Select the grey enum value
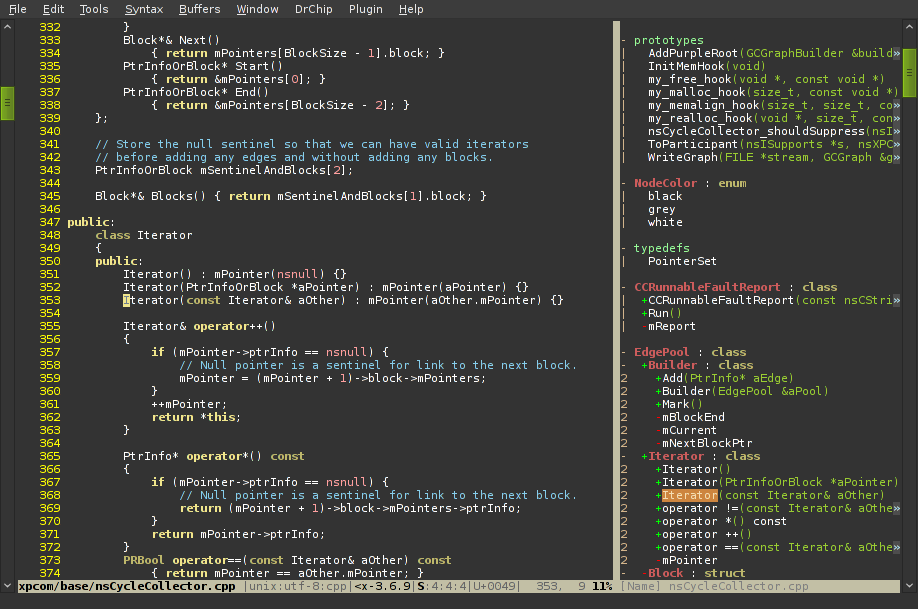This screenshot has height=609, width=918. click(x=661, y=209)
